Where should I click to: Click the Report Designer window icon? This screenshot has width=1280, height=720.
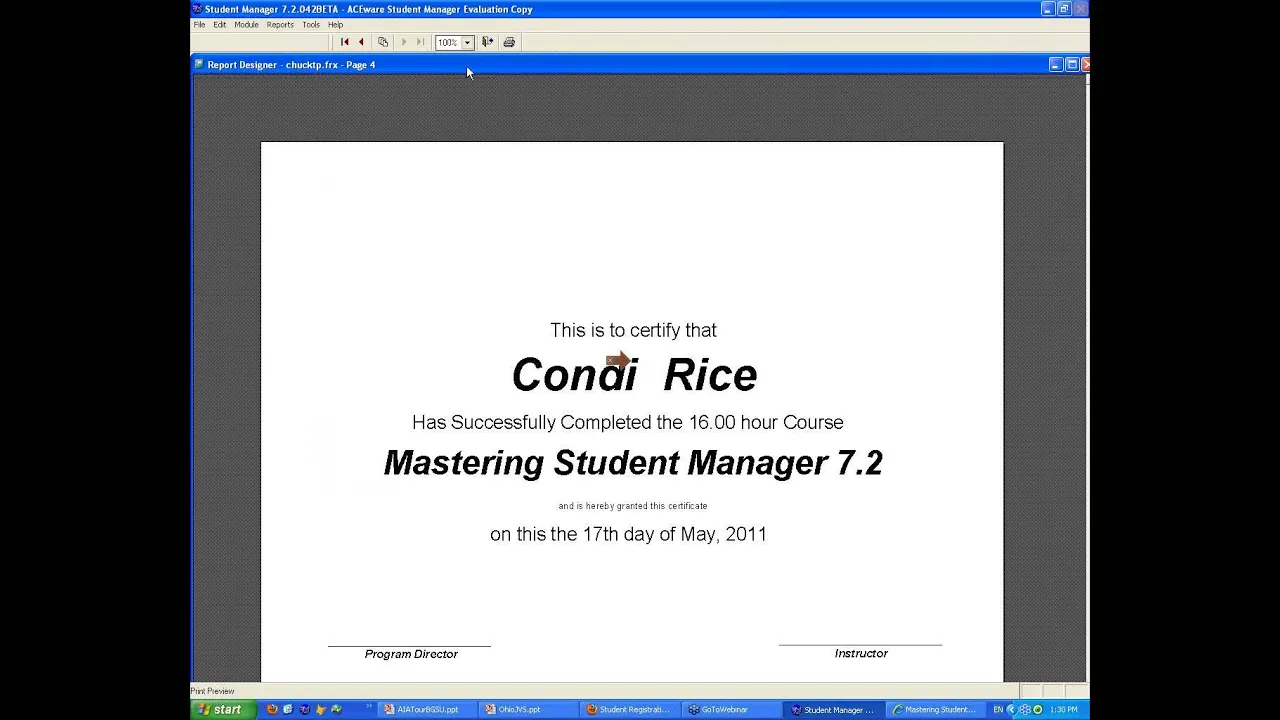point(199,64)
